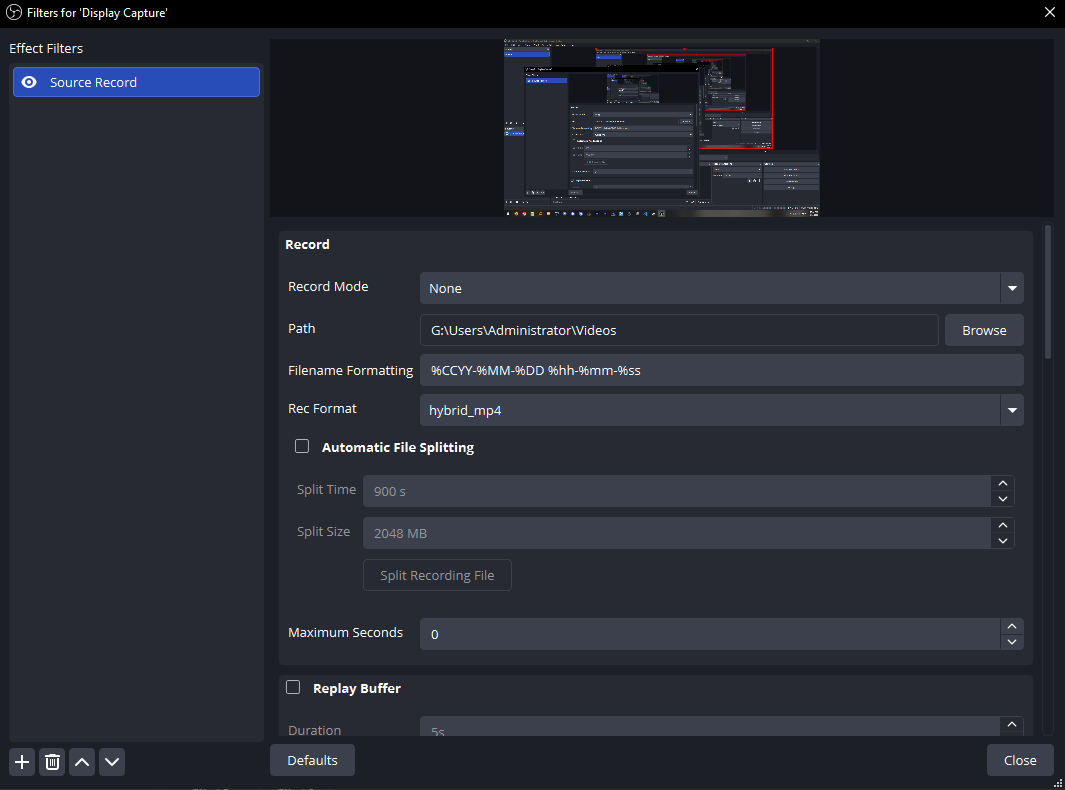Open the Rec Format dropdown
Image resolution: width=1065 pixels, height=790 pixels.
pyautogui.click(x=721, y=410)
